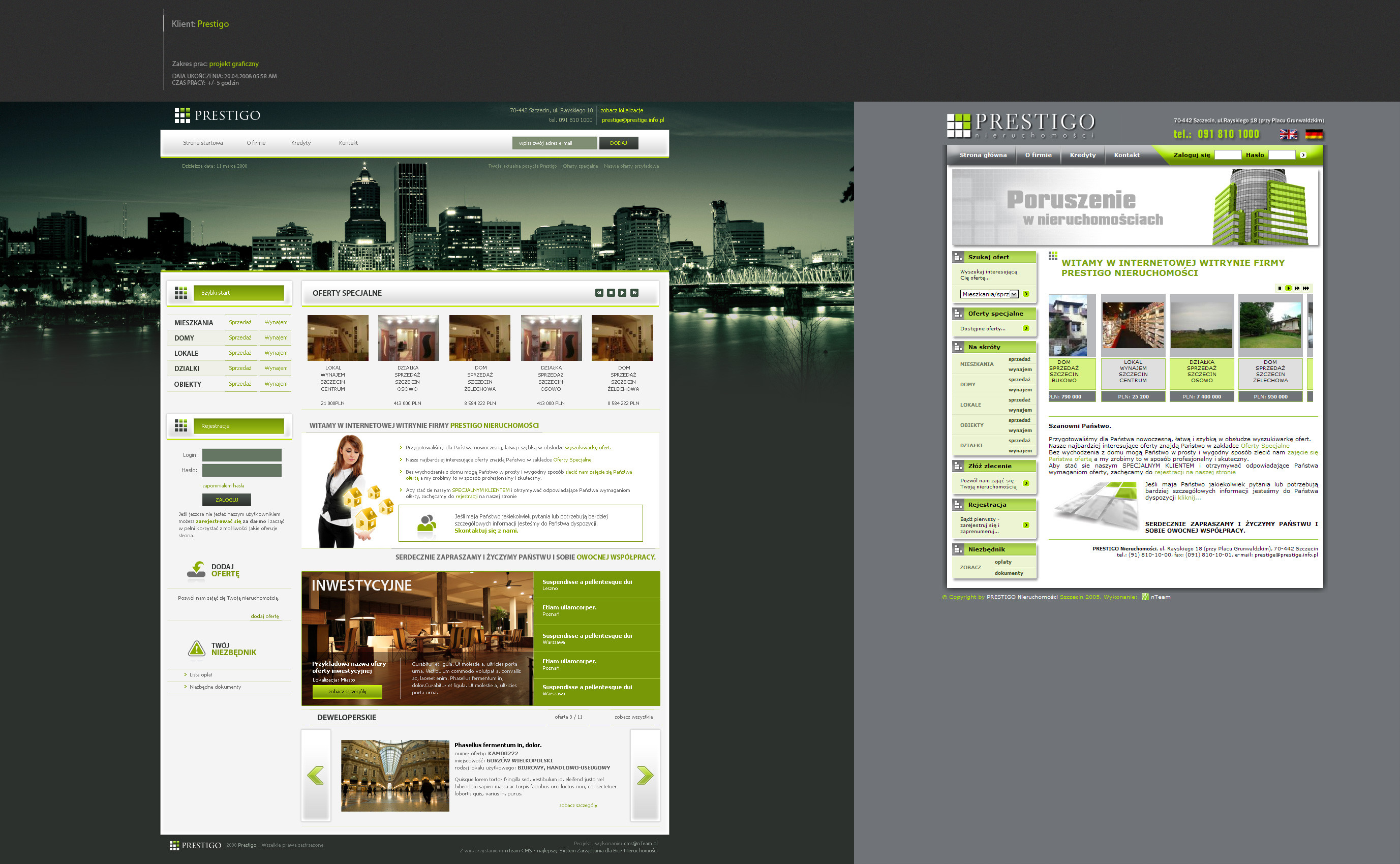Screen dimensions: 1400x864
Task: Go to the next DEWELOPERSKIE offer with the right green arrow
Action: 645,776
